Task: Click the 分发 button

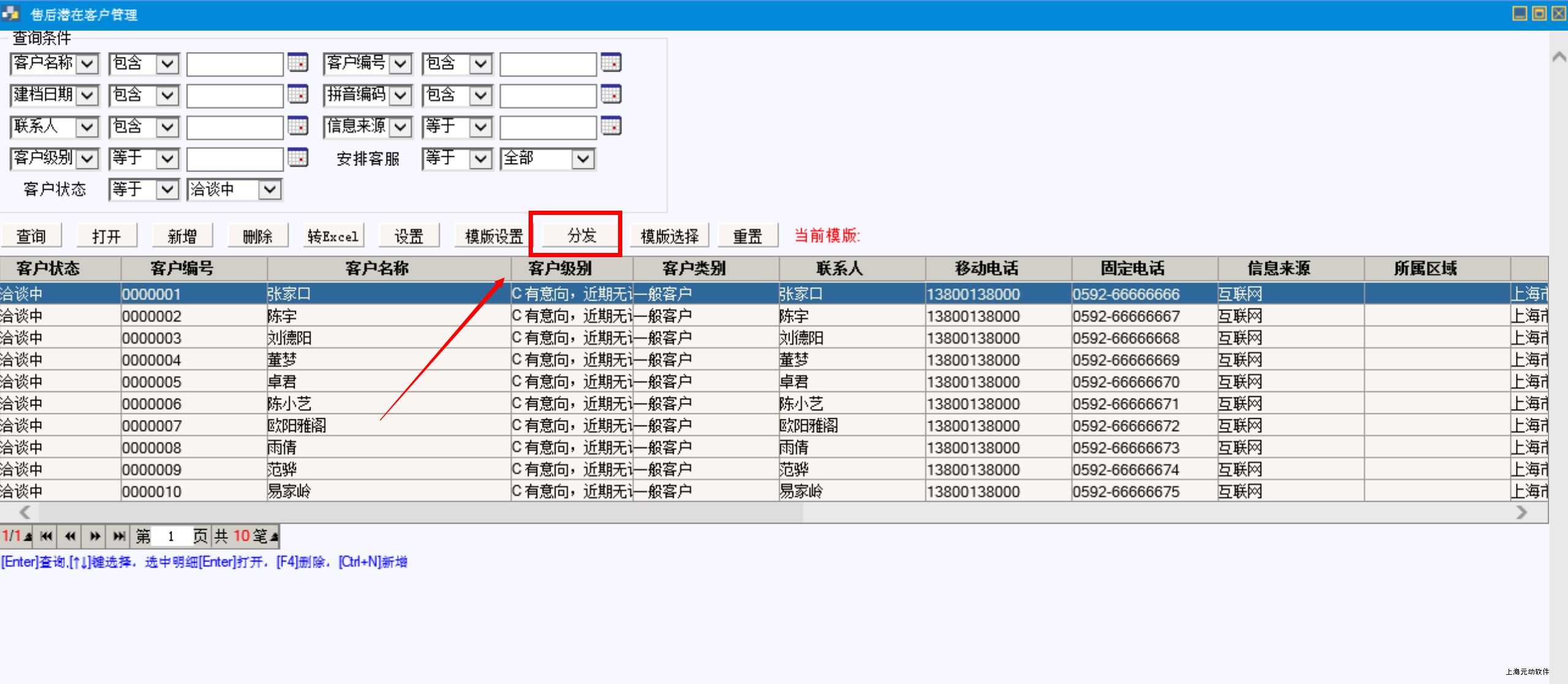Action: coord(581,235)
